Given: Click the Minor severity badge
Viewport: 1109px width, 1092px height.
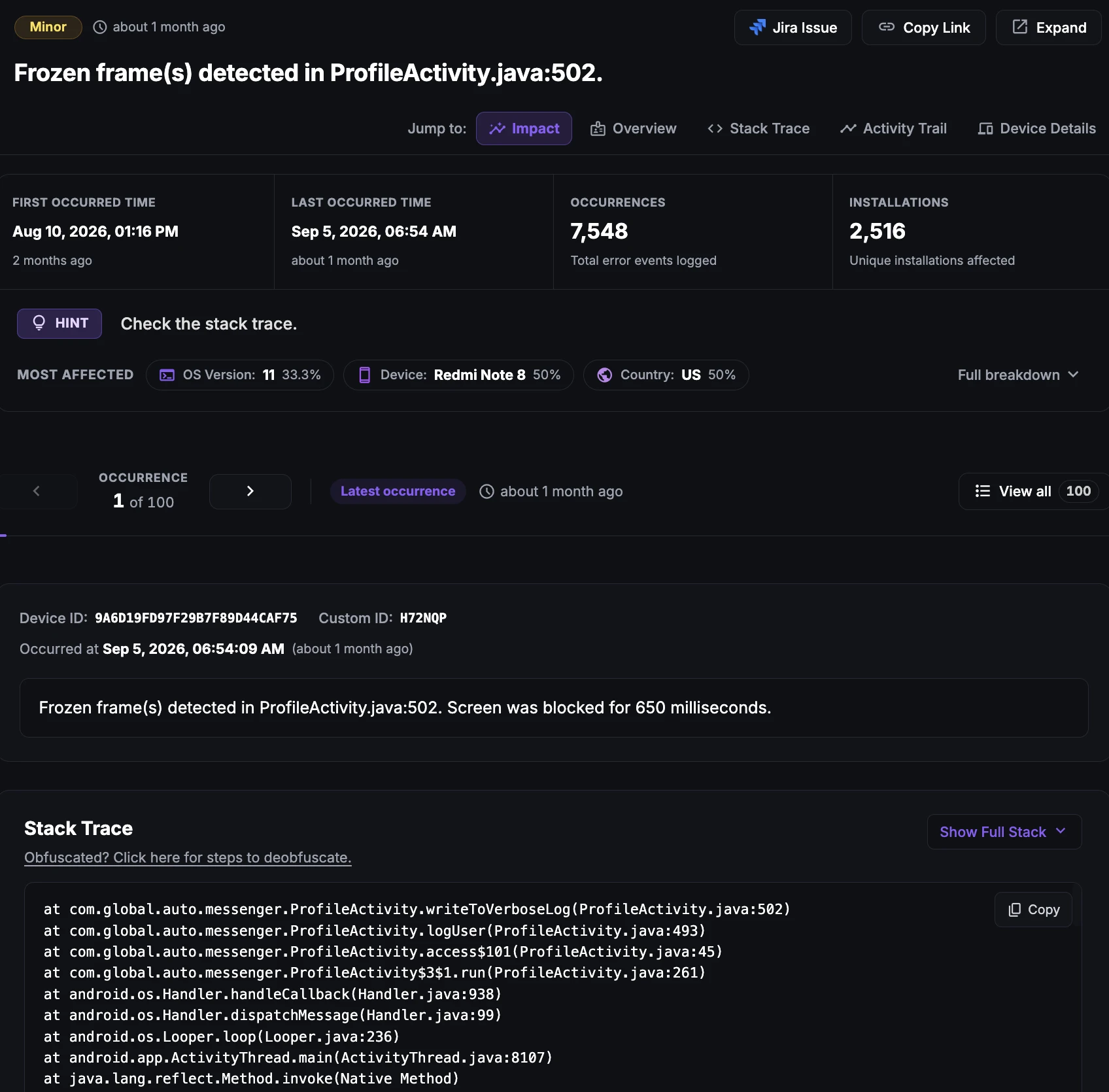Looking at the screenshot, I should tap(48, 27).
